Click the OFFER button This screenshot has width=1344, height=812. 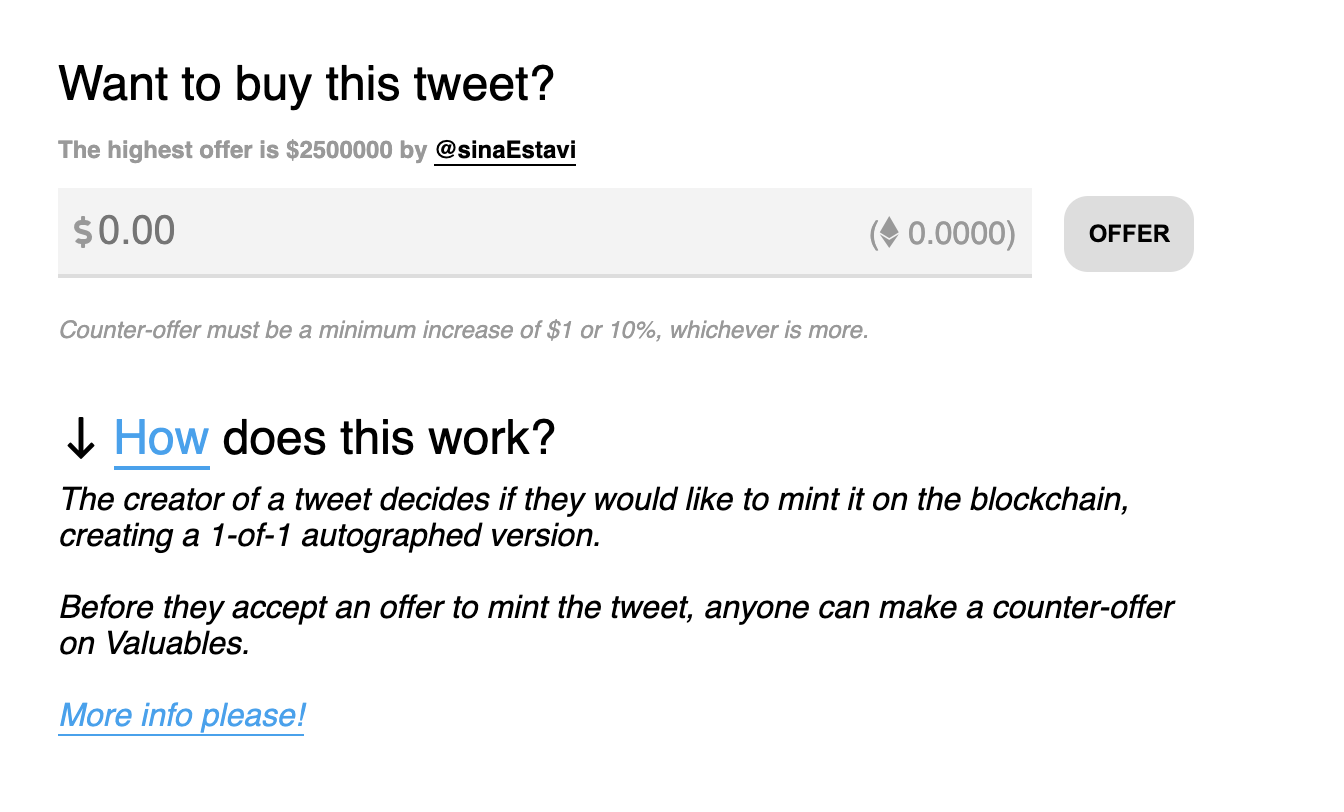click(x=1129, y=234)
